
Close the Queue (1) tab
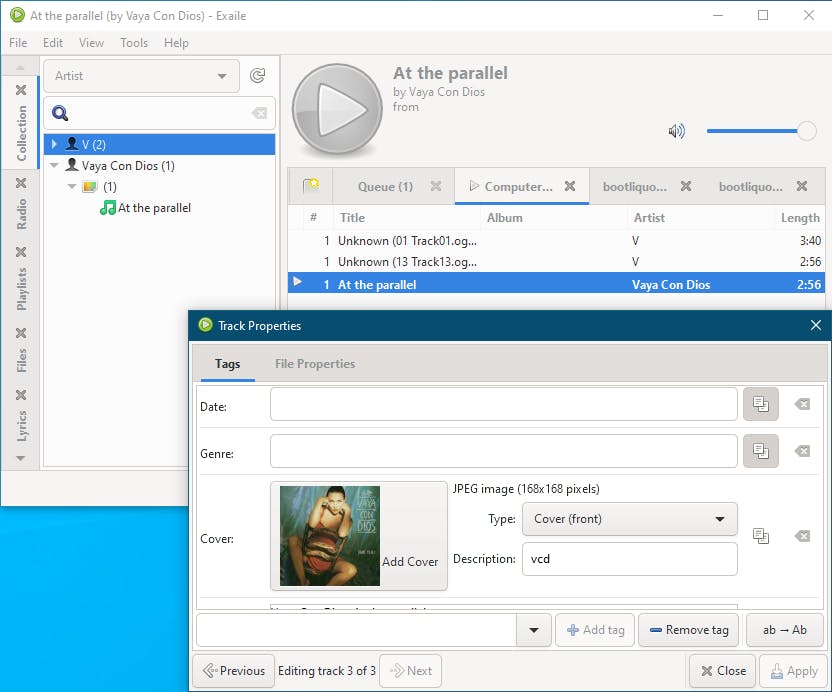(436, 186)
